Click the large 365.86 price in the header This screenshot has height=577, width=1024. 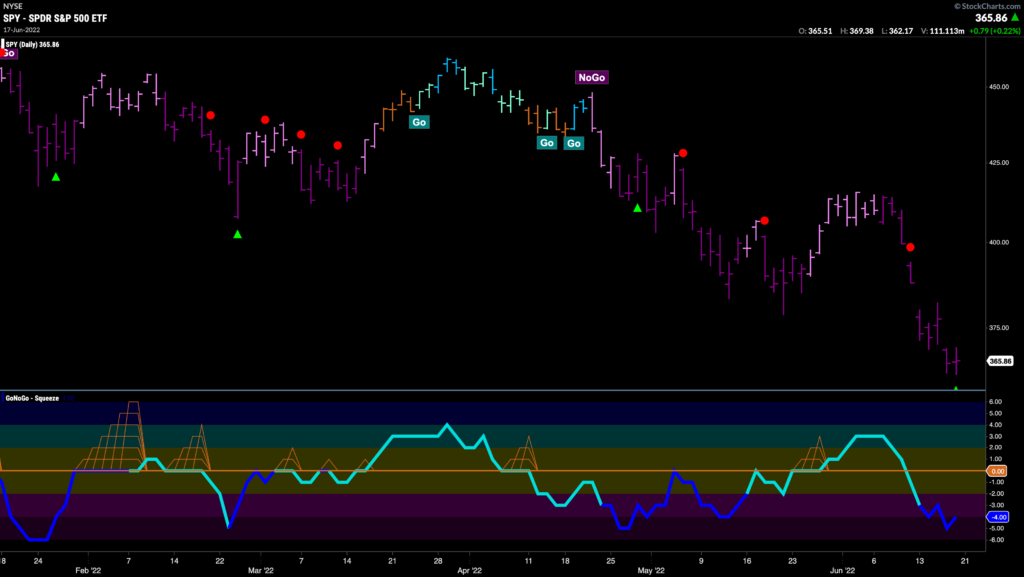point(991,18)
